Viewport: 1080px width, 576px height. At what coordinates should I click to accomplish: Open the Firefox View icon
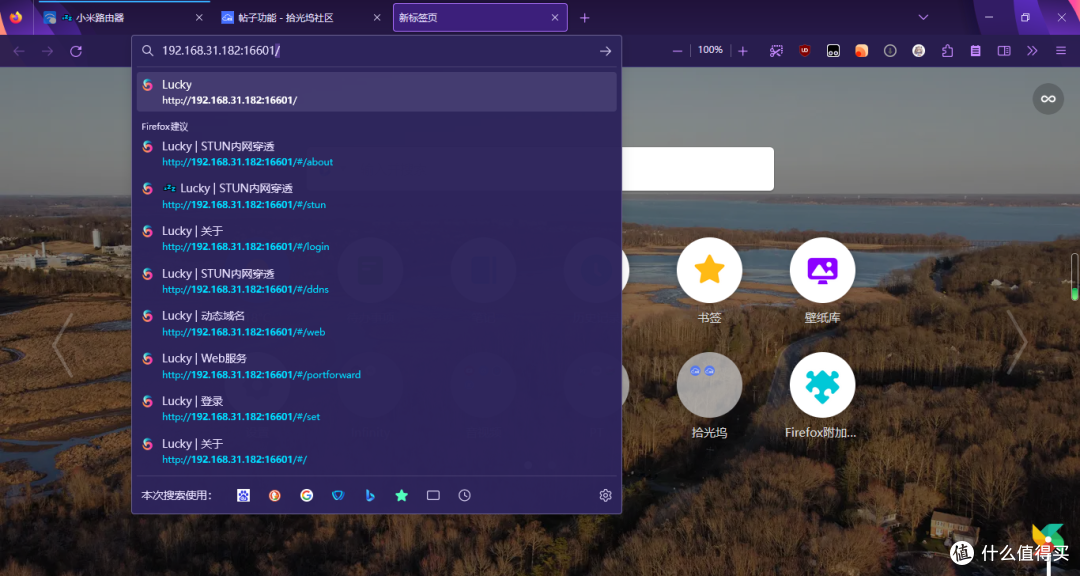click(15, 17)
